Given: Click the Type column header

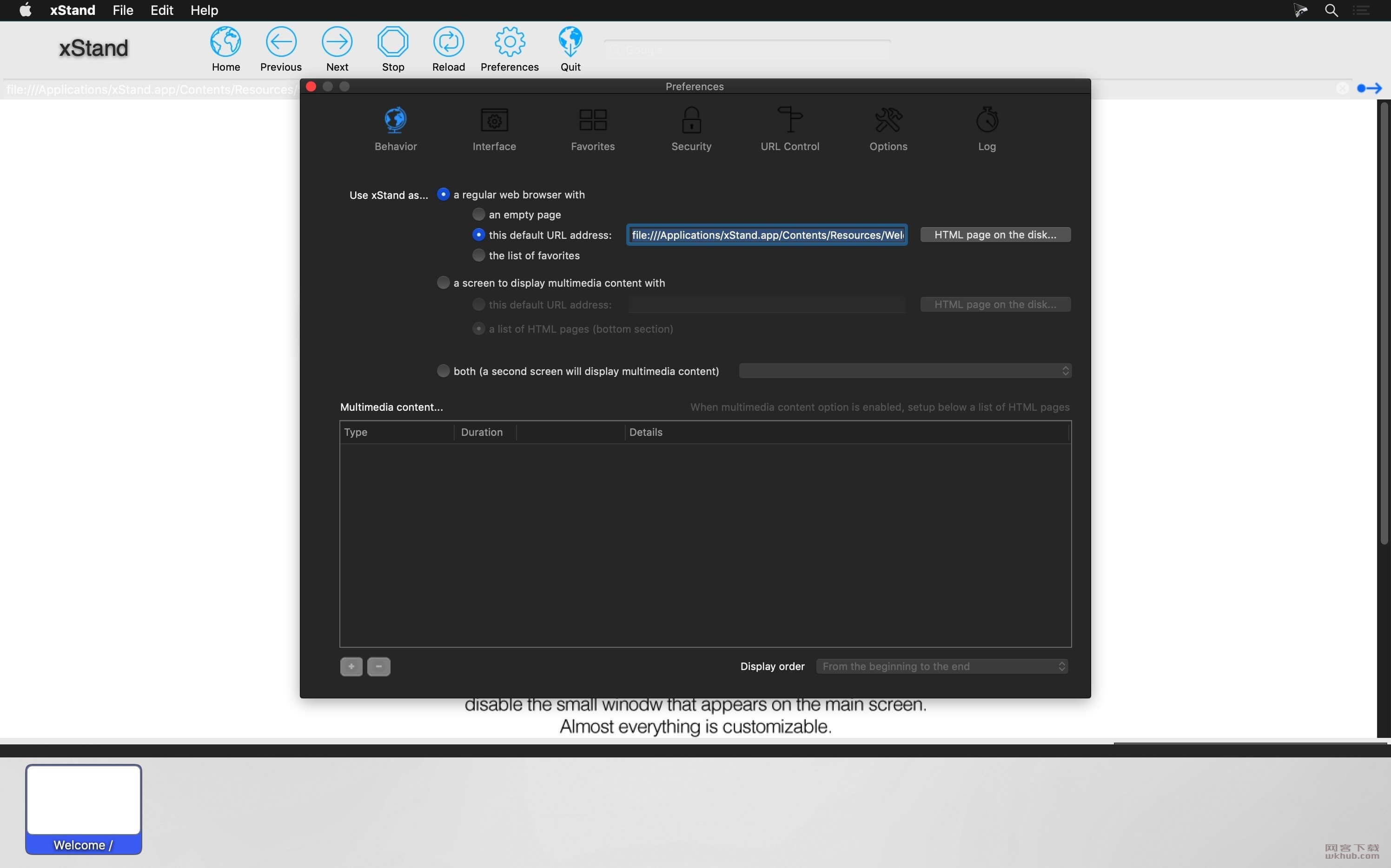Looking at the screenshot, I should coord(397,432).
